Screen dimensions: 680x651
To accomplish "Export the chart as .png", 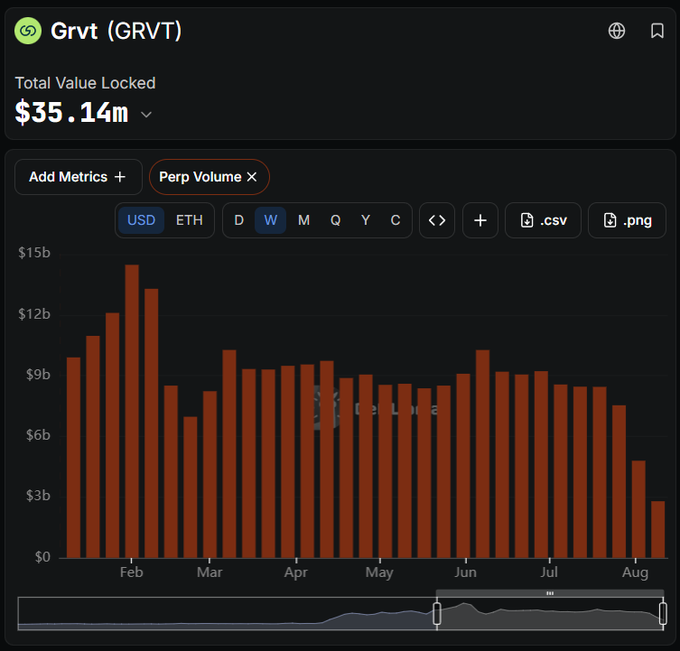I will point(627,220).
